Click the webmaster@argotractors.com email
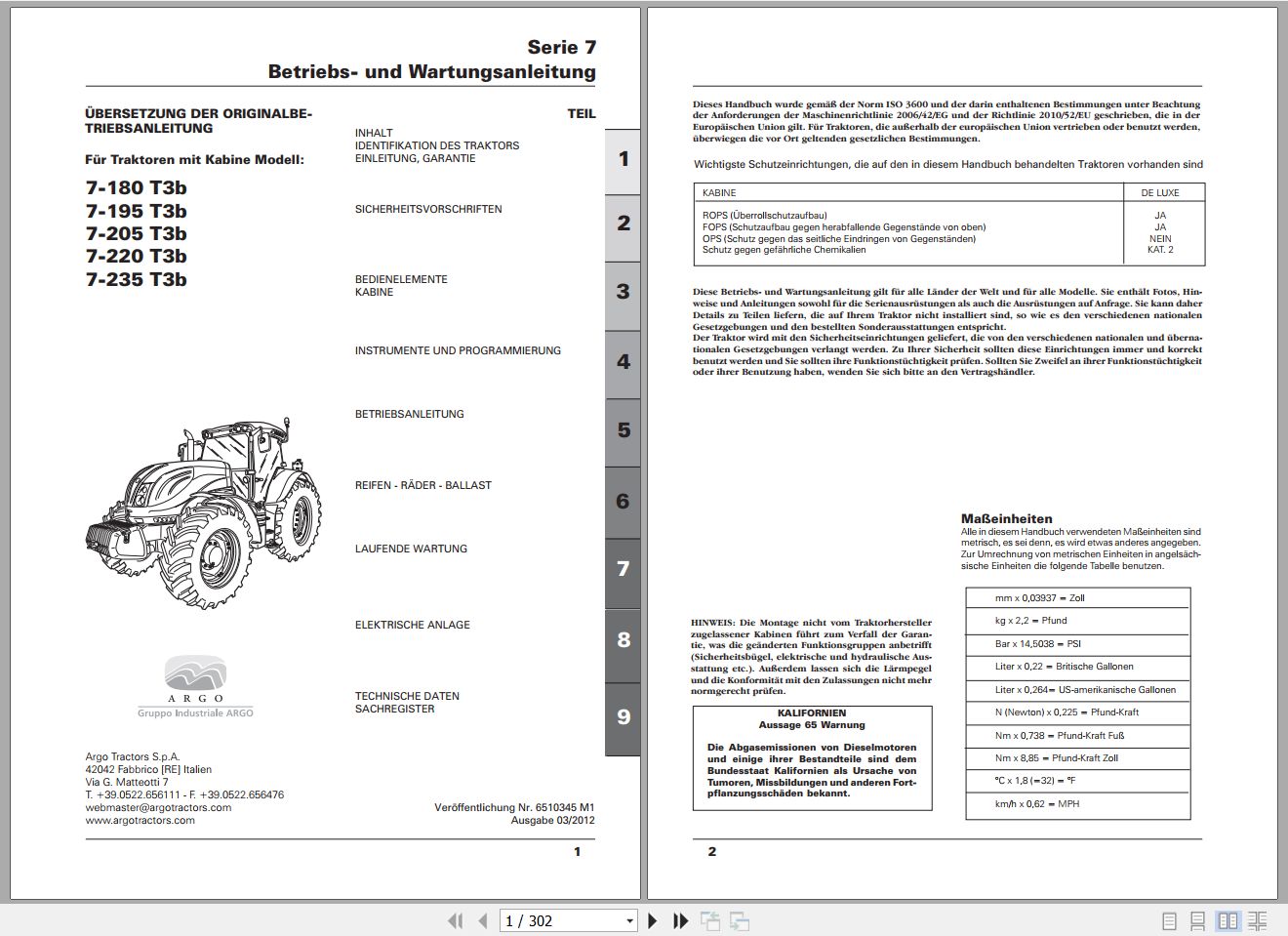The height and width of the screenshot is (936, 1288). pos(158,807)
